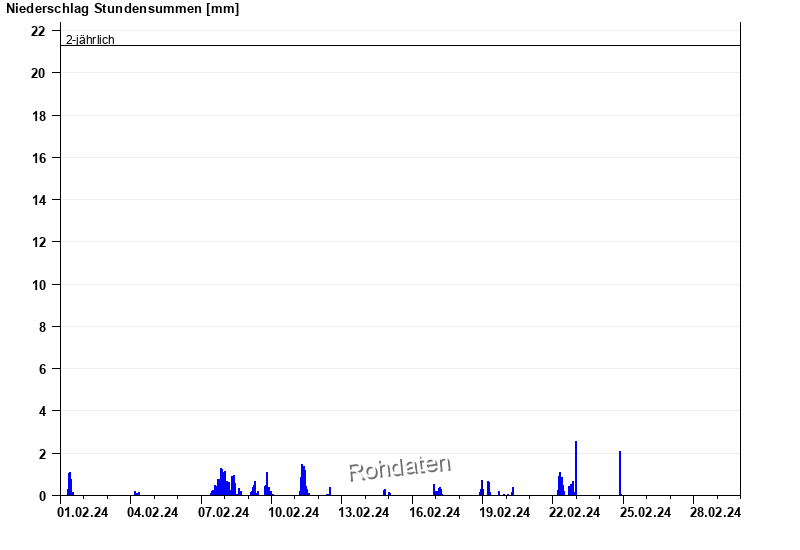Image resolution: width=800 pixels, height=550 pixels.
Task: Select the isolated bar before 25.02.24
Action: 620,473
